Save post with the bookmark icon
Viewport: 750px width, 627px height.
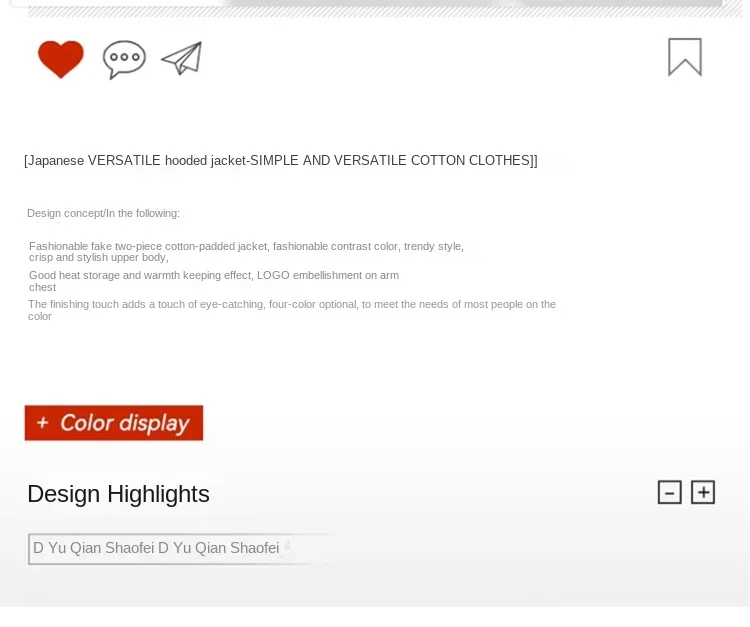(x=685, y=57)
